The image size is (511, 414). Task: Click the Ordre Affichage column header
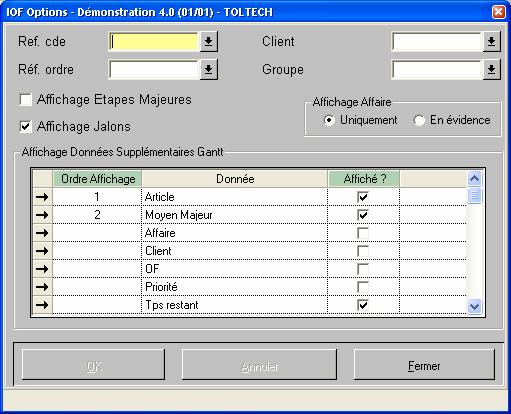tap(97, 179)
